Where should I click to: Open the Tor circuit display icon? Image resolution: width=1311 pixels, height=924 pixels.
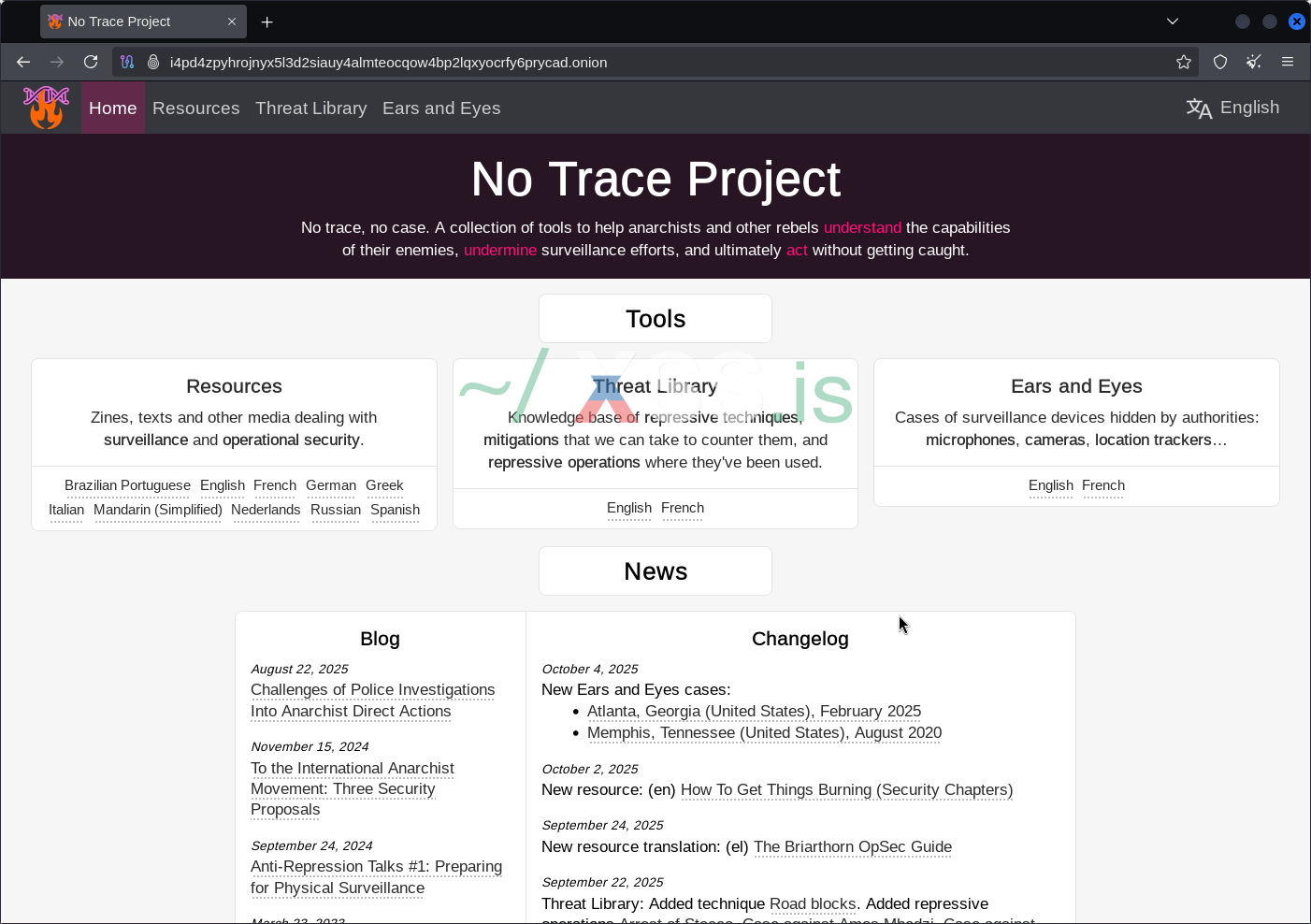coord(127,62)
